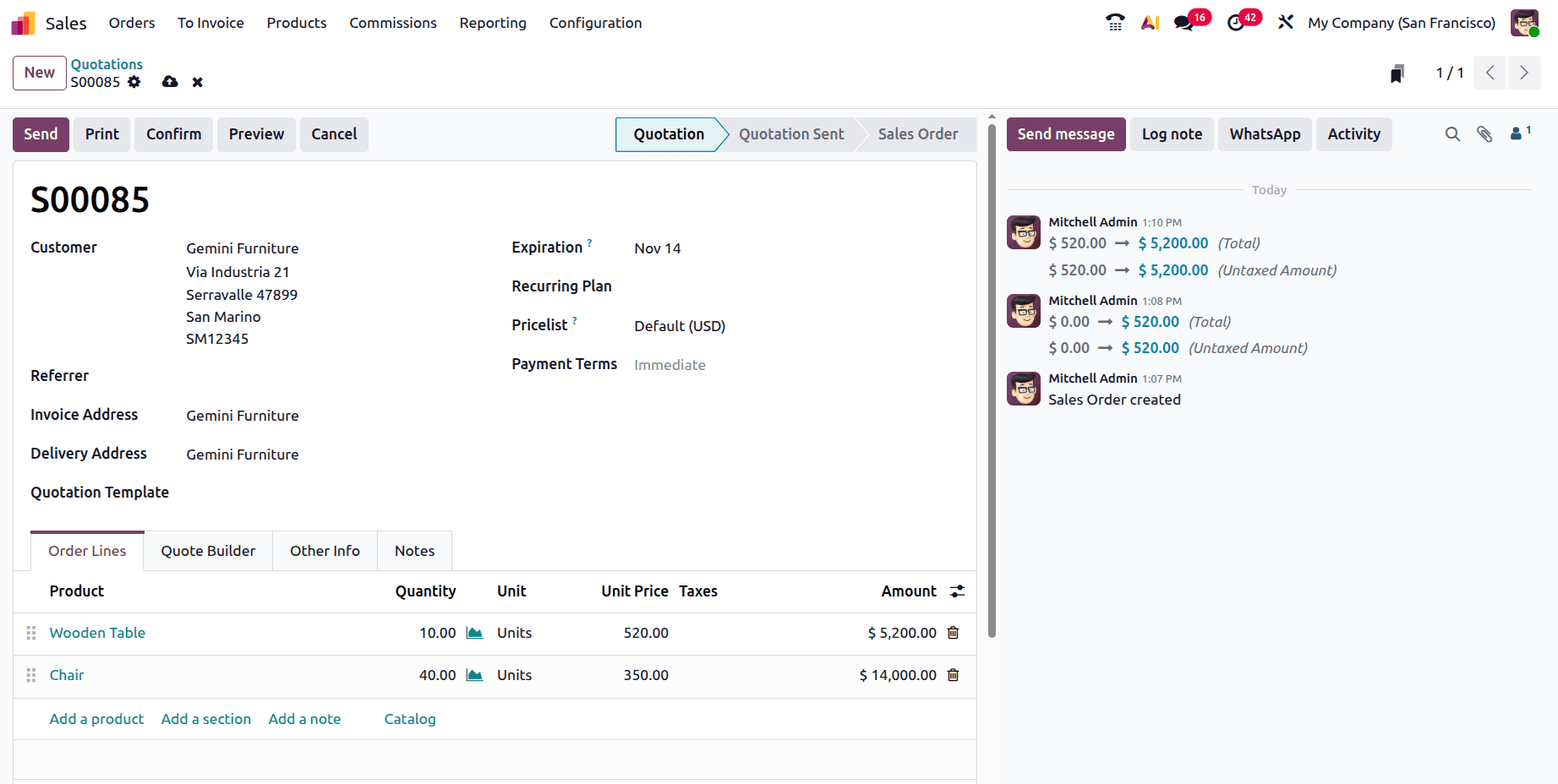Change the Pricelist from Default (USD)
Screen dimensions: 1558x784
(680, 325)
